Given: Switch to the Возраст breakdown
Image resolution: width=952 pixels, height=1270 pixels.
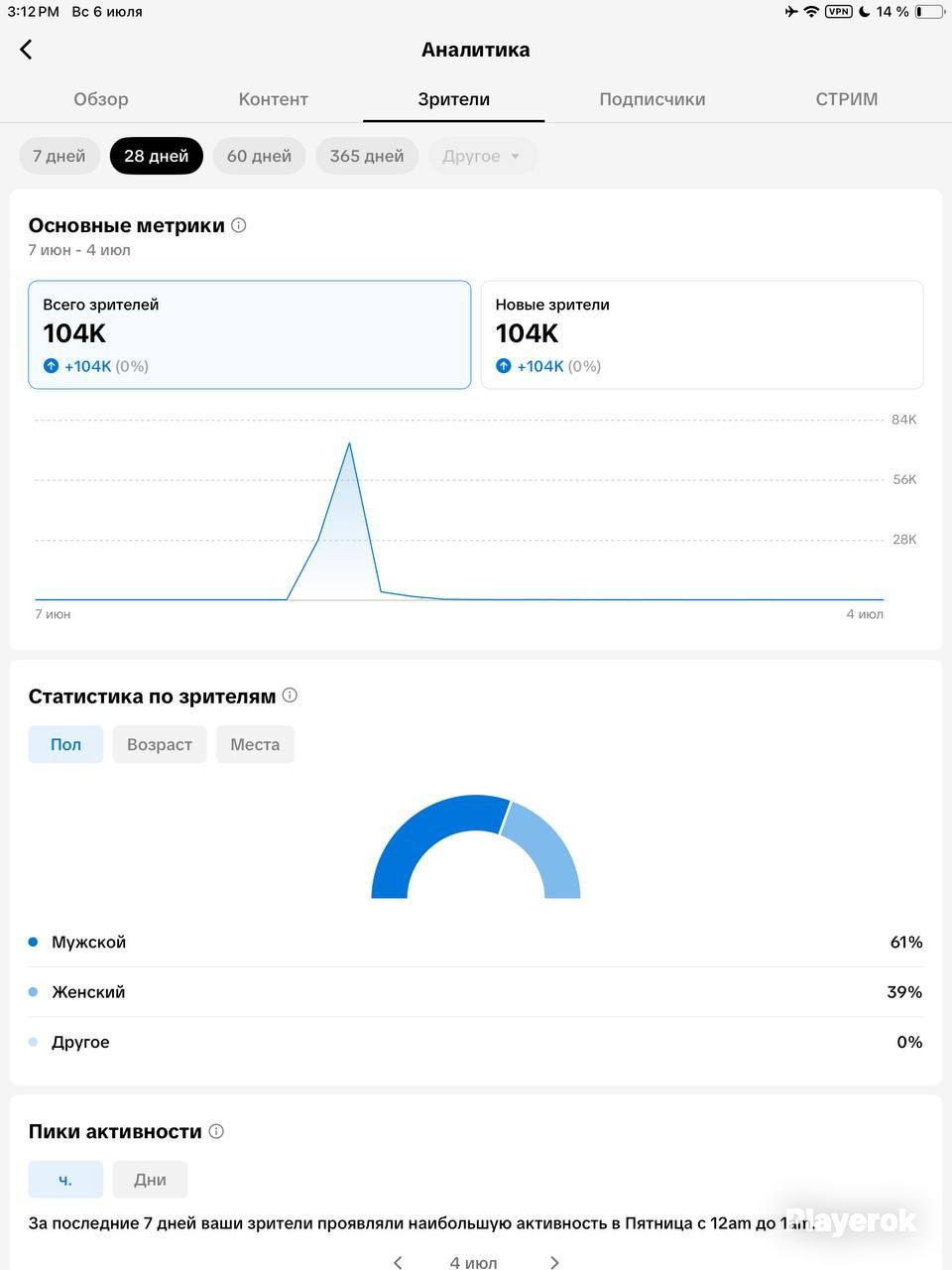Looking at the screenshot, I should coord(160,744).
